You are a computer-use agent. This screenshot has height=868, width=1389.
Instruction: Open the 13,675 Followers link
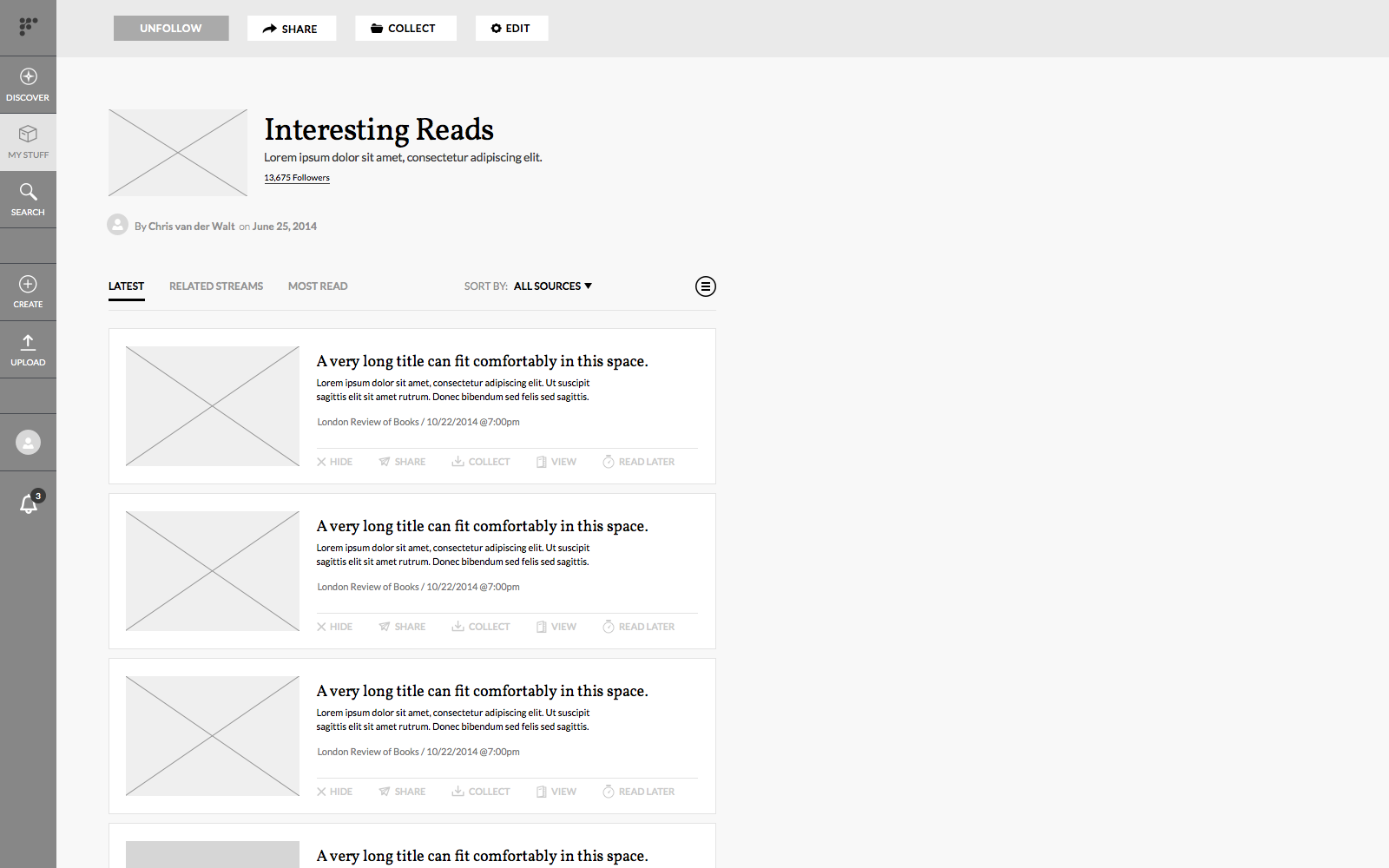point(297,178)
